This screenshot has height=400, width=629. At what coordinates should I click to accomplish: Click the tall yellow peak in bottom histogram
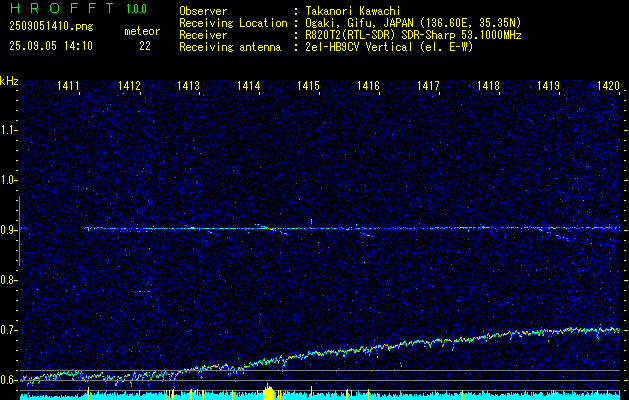pyautogui.click(x=268, y=392)
